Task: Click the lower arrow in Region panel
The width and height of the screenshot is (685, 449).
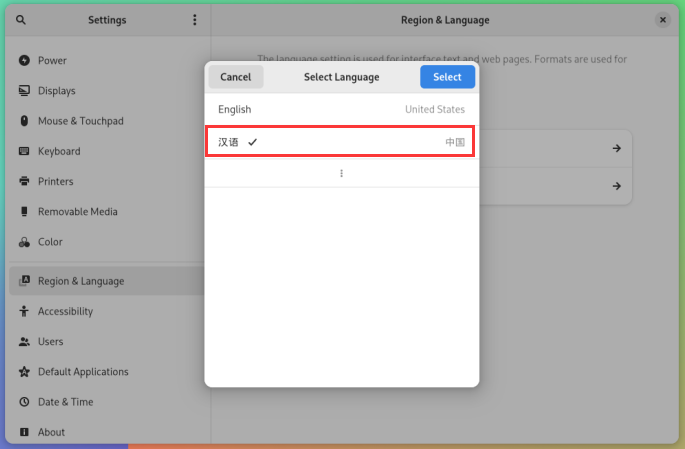Action: click(x=617, y=186)
